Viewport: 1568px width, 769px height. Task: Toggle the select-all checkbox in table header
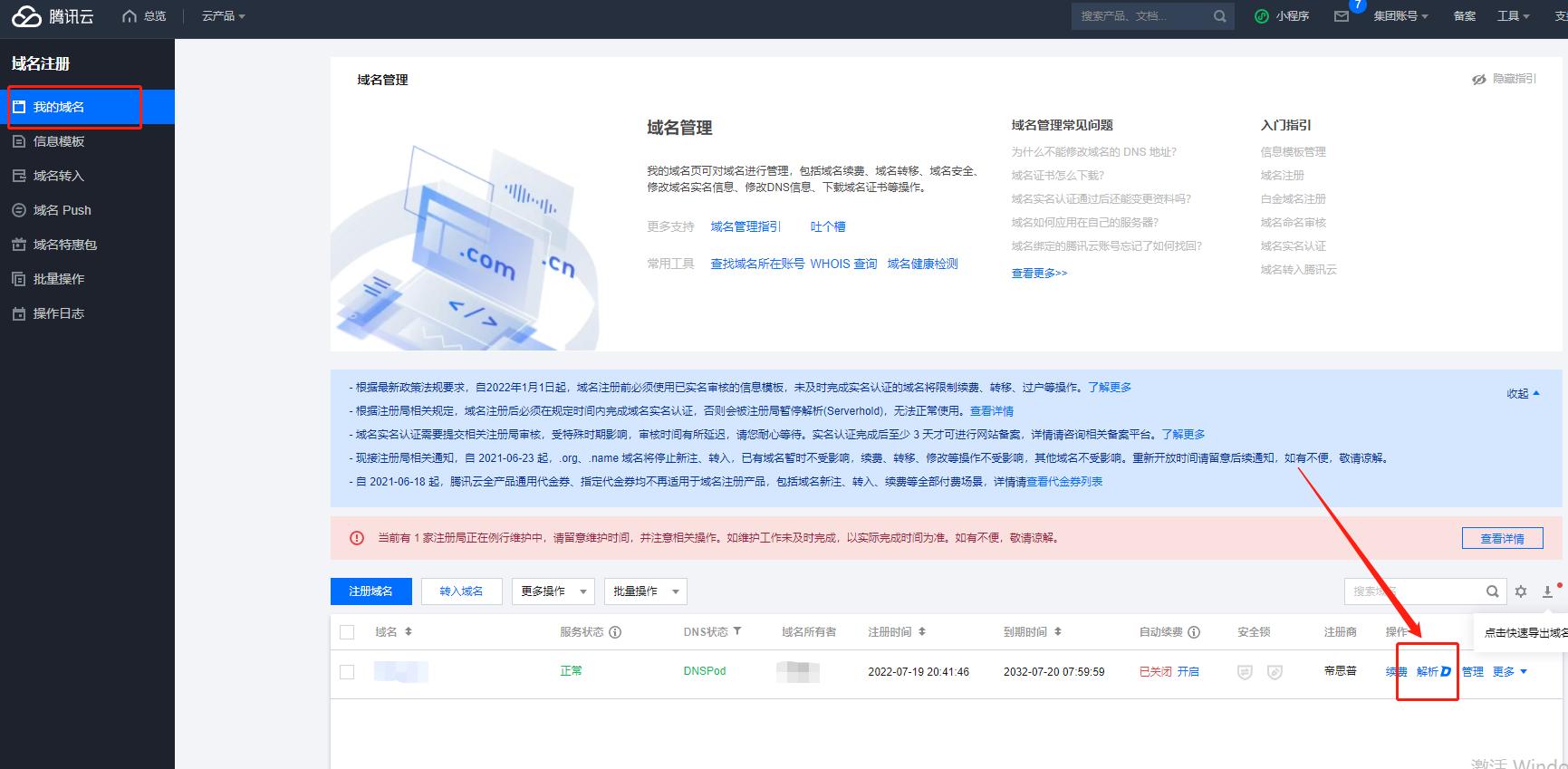tap(347, 632)
